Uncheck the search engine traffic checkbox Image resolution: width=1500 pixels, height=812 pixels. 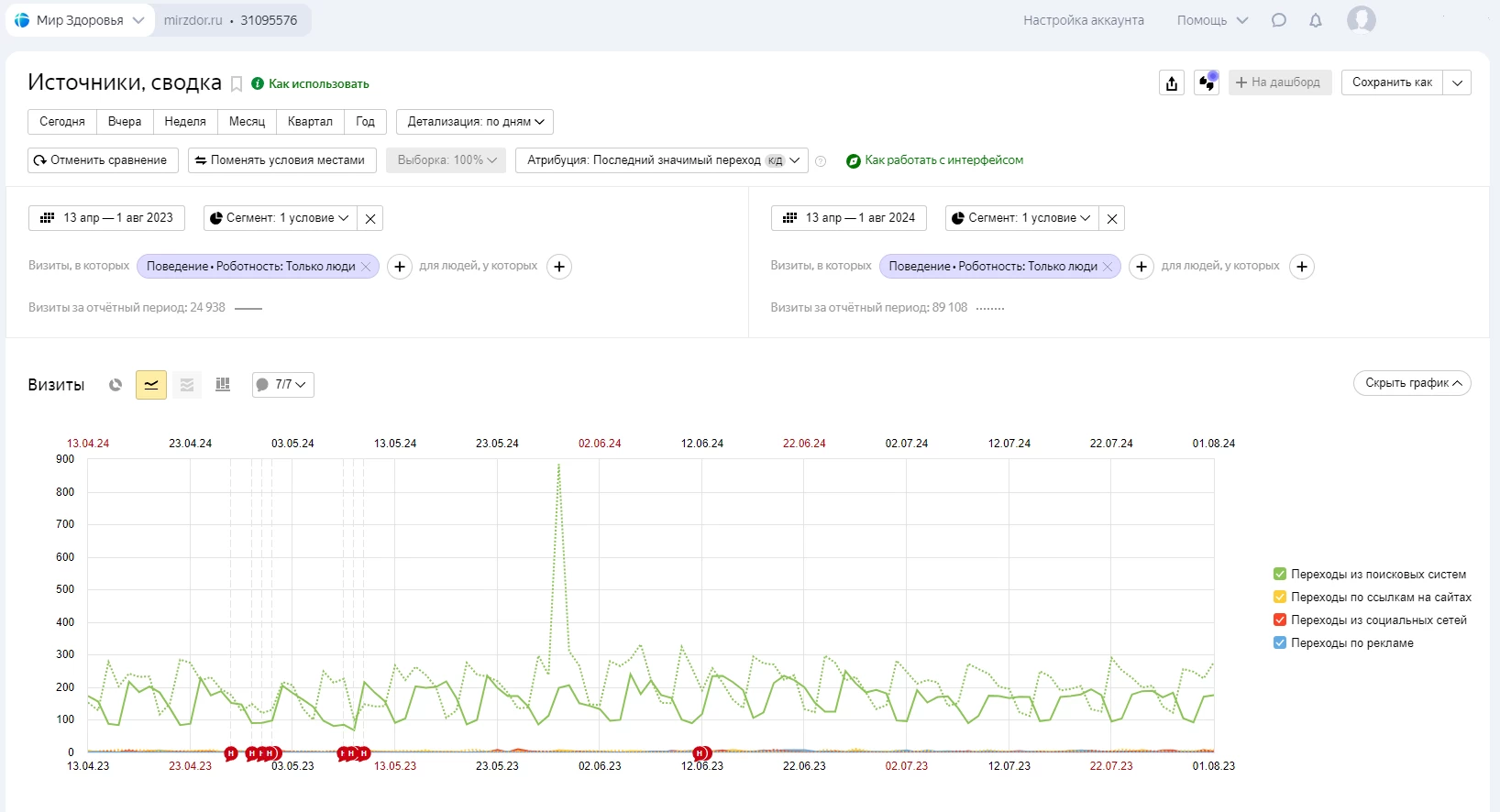pyautogui.click(x=1280, y=575)
